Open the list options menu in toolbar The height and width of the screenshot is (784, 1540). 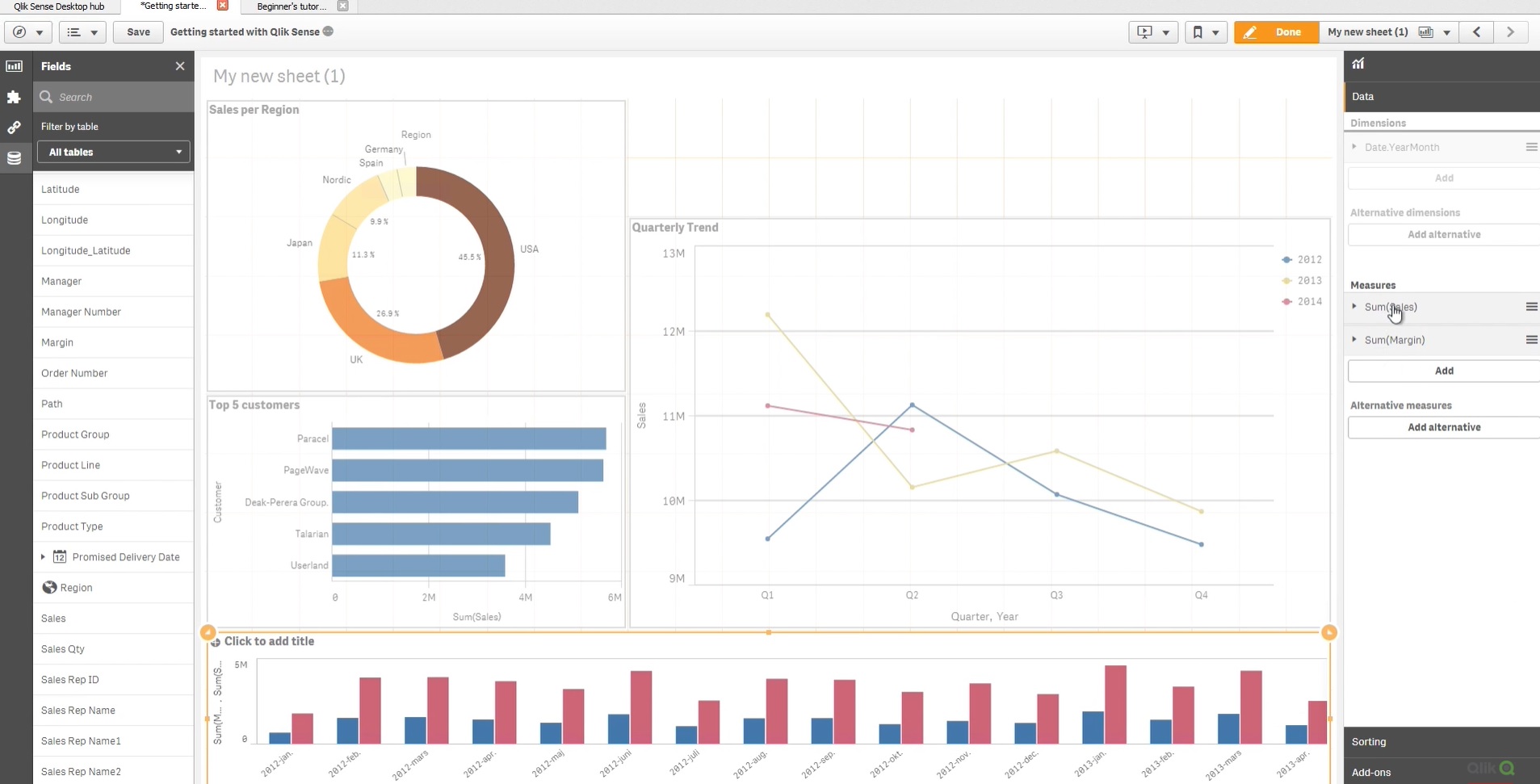(x=74, y=32)
